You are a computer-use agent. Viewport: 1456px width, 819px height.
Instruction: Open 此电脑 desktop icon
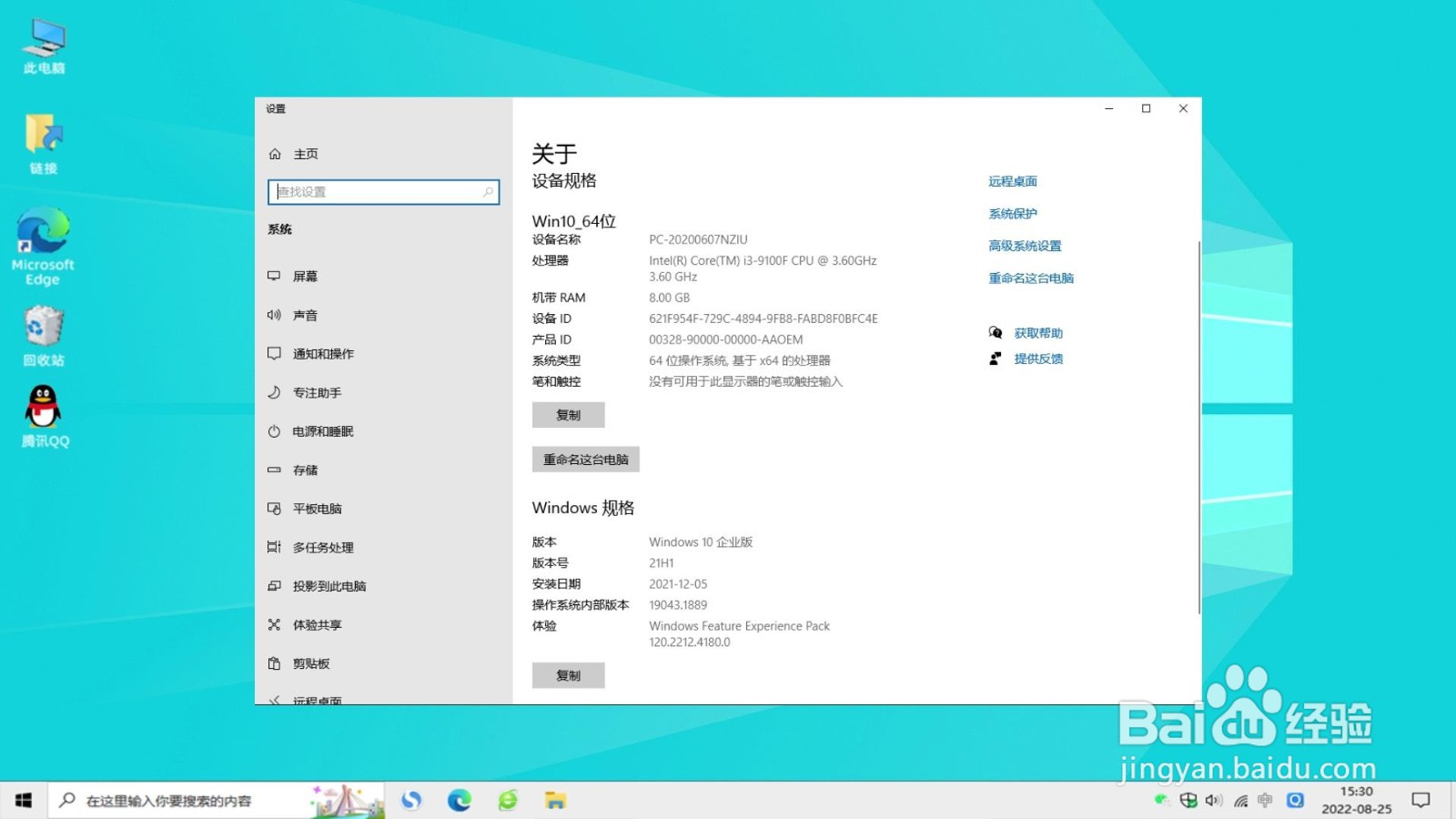(x=44, y=45)
